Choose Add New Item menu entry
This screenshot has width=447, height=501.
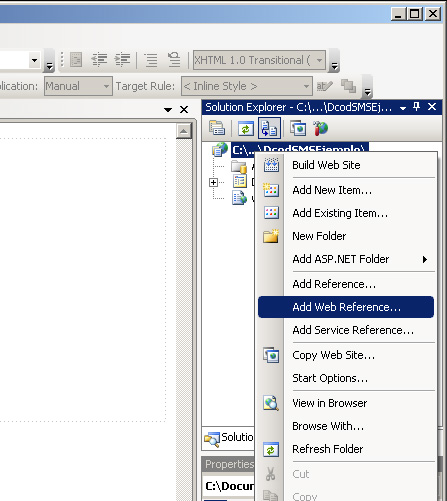(x=346, y=190)
